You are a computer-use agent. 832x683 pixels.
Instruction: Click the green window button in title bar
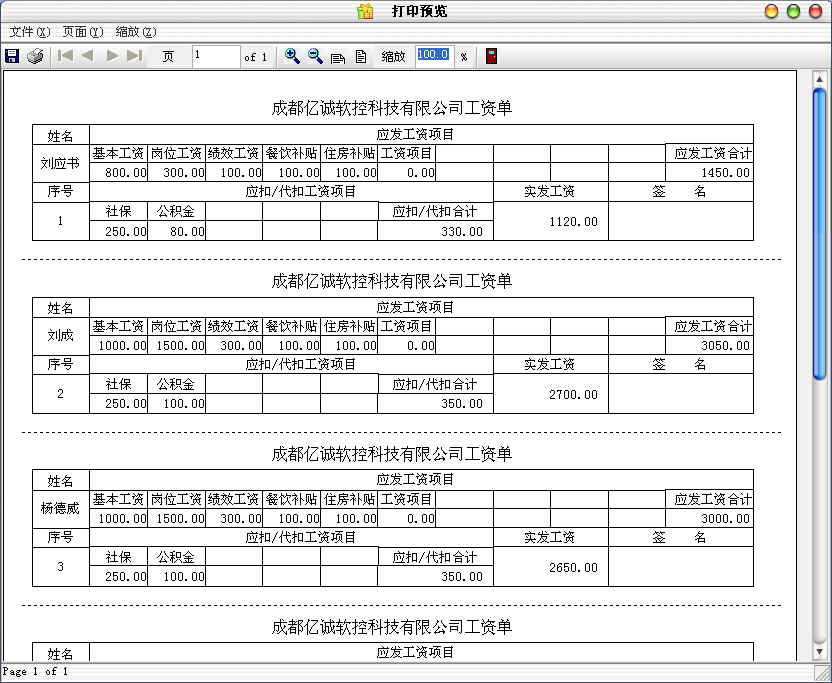point(793,11)
